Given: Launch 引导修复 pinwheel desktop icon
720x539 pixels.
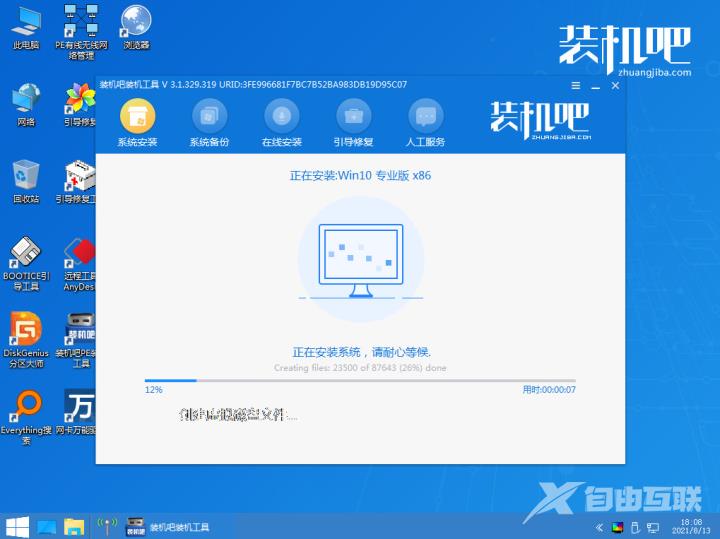Looking at the screenshot, I should coord(80,105).
